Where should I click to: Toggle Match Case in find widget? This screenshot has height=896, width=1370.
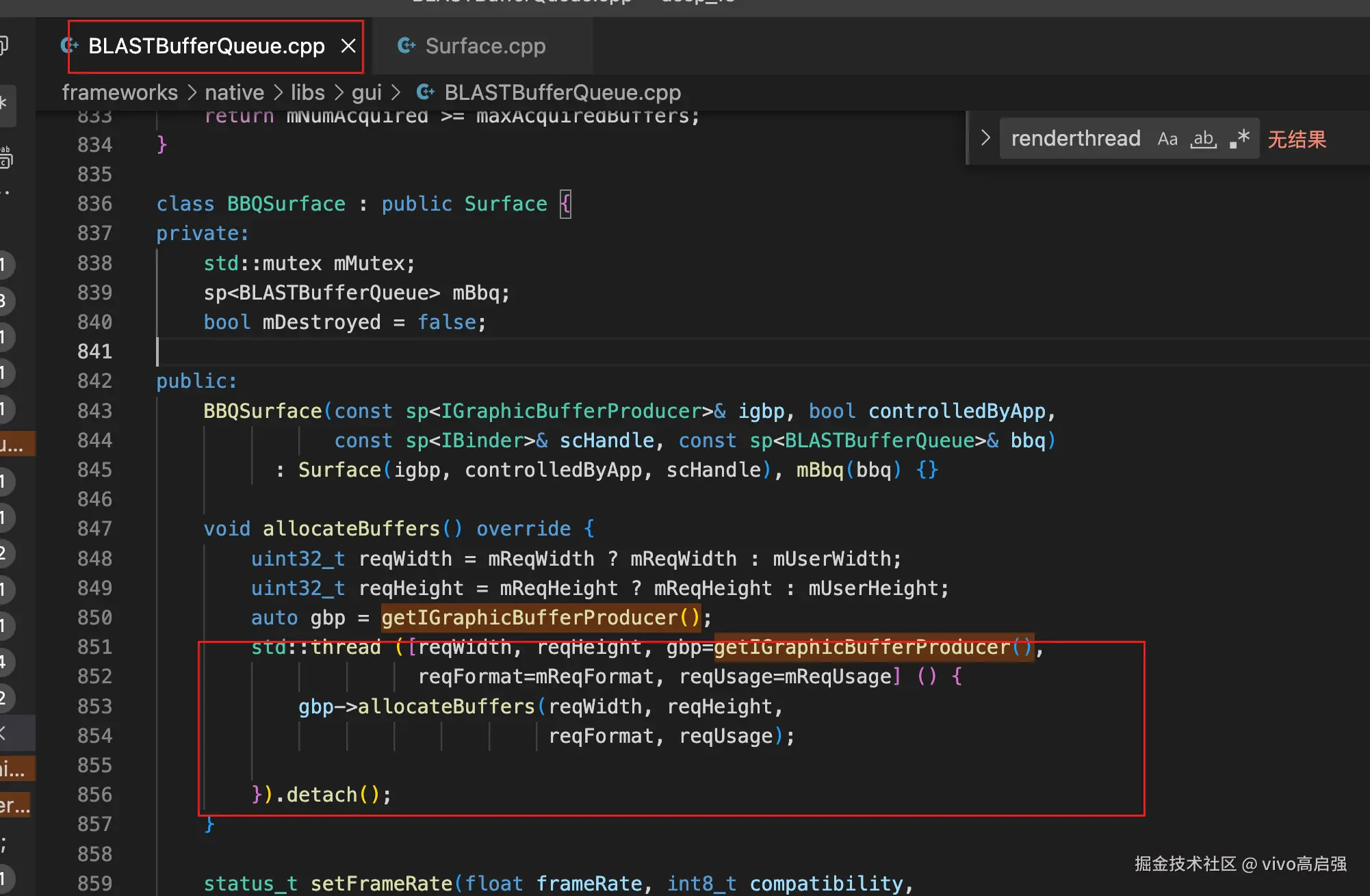(x=1167, y=139)
